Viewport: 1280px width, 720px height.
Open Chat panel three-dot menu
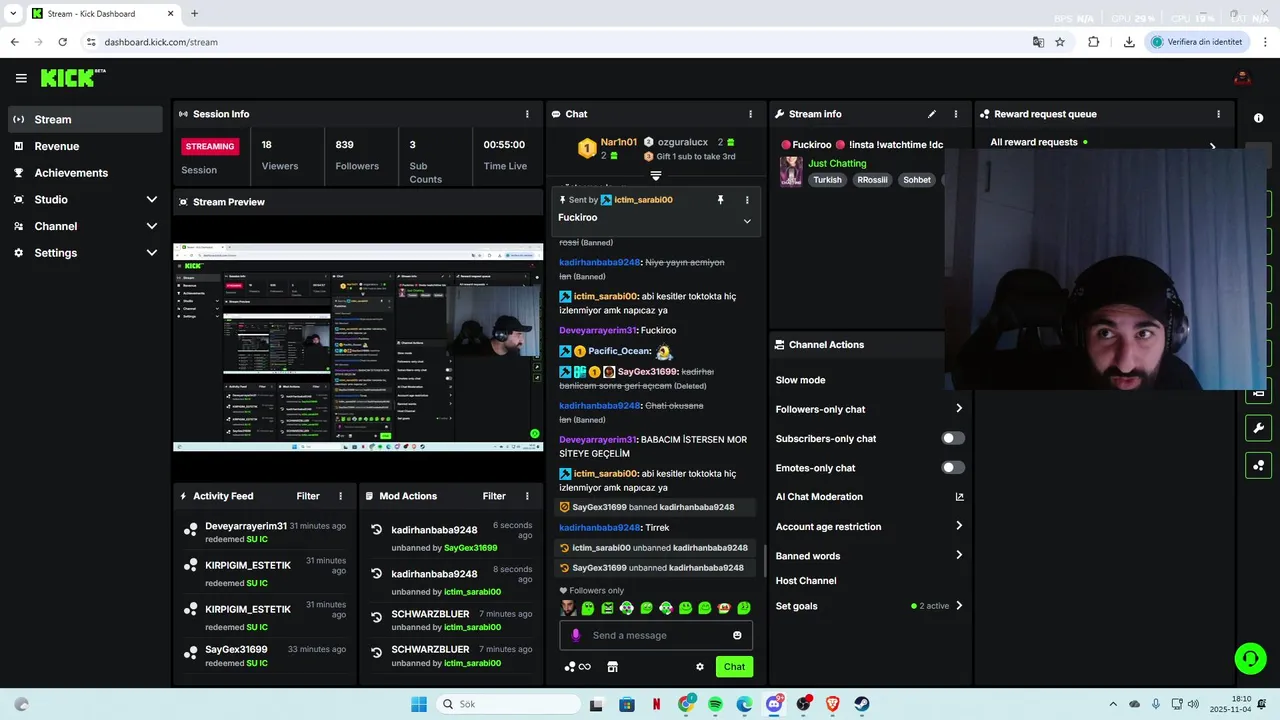click(750, 114)
